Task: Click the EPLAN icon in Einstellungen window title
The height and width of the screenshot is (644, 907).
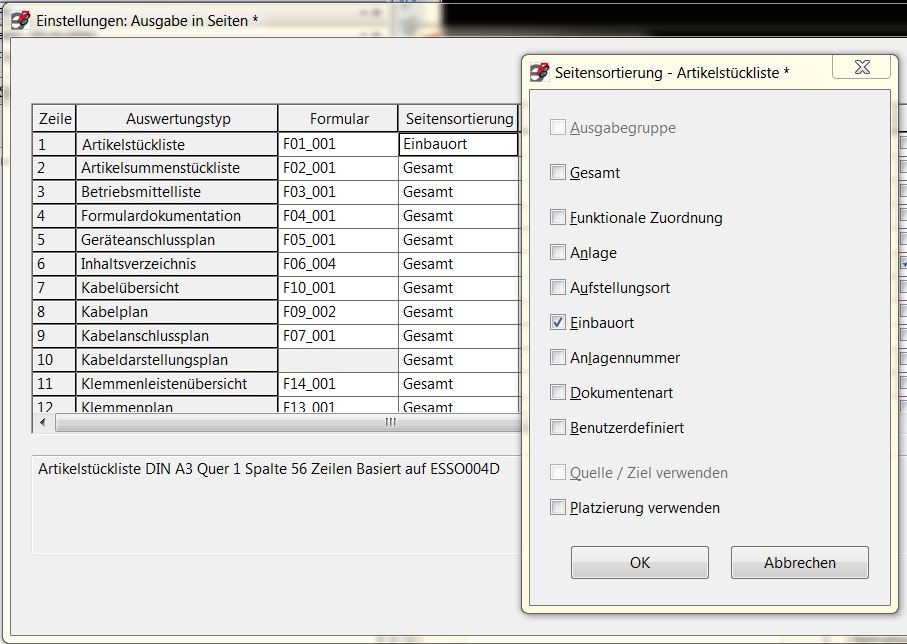Action: [x=21, y=20]
